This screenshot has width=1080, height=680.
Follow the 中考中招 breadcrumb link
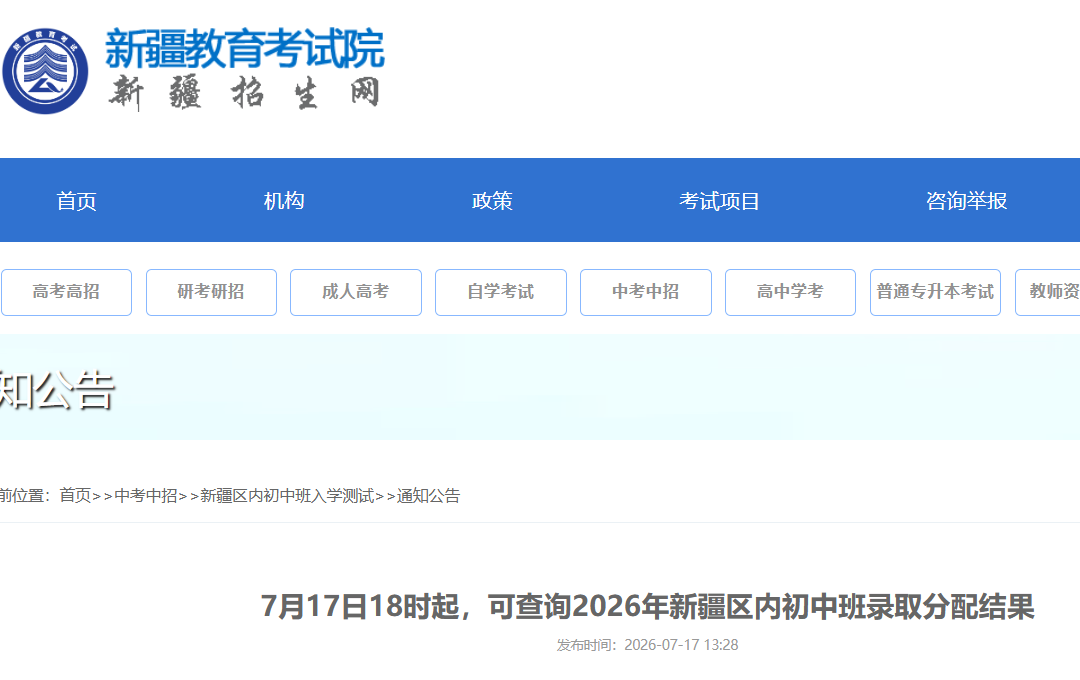(146, 495)
